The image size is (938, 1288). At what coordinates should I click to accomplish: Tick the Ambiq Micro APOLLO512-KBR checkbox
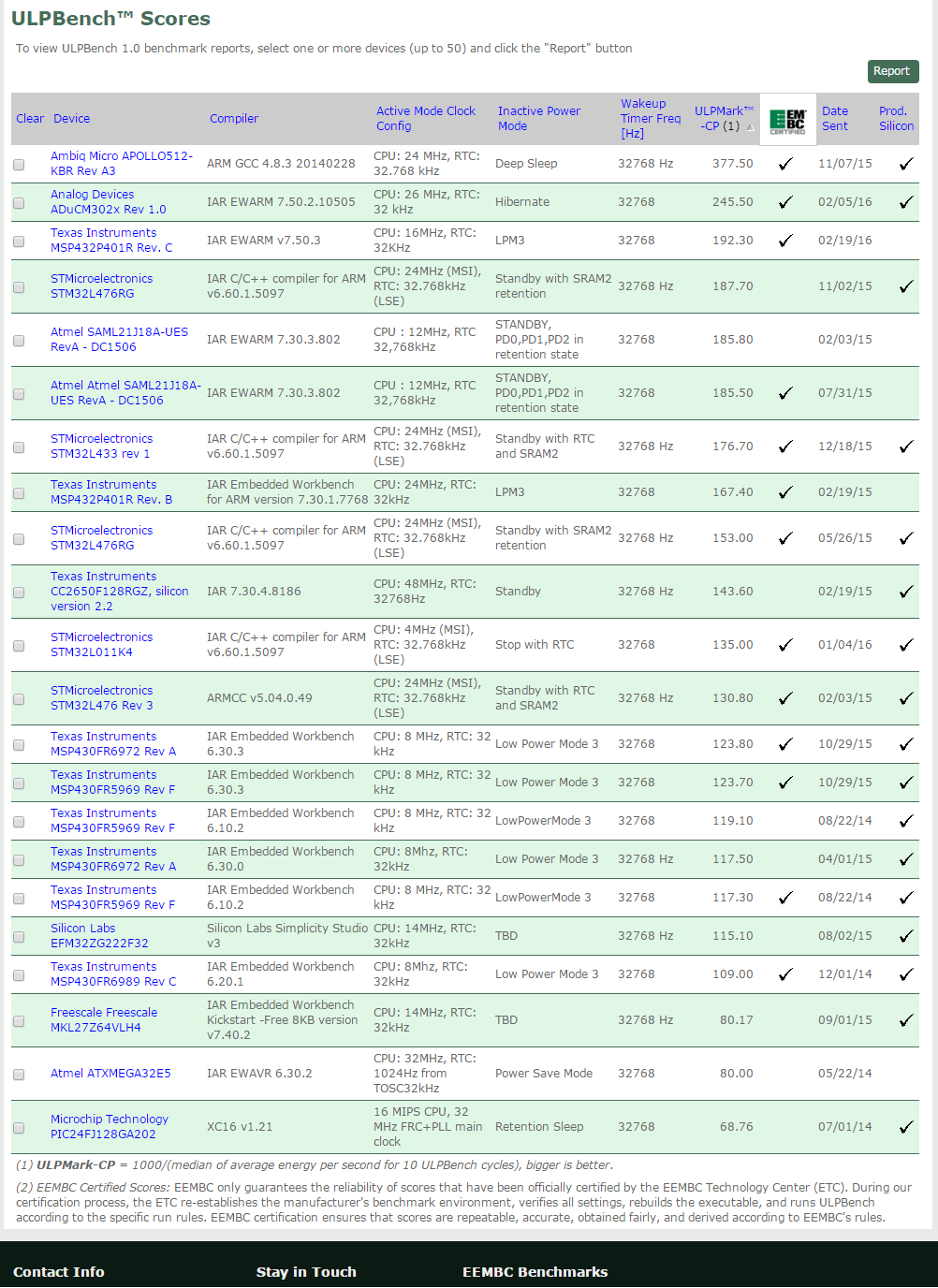click(x=19, y=165)
